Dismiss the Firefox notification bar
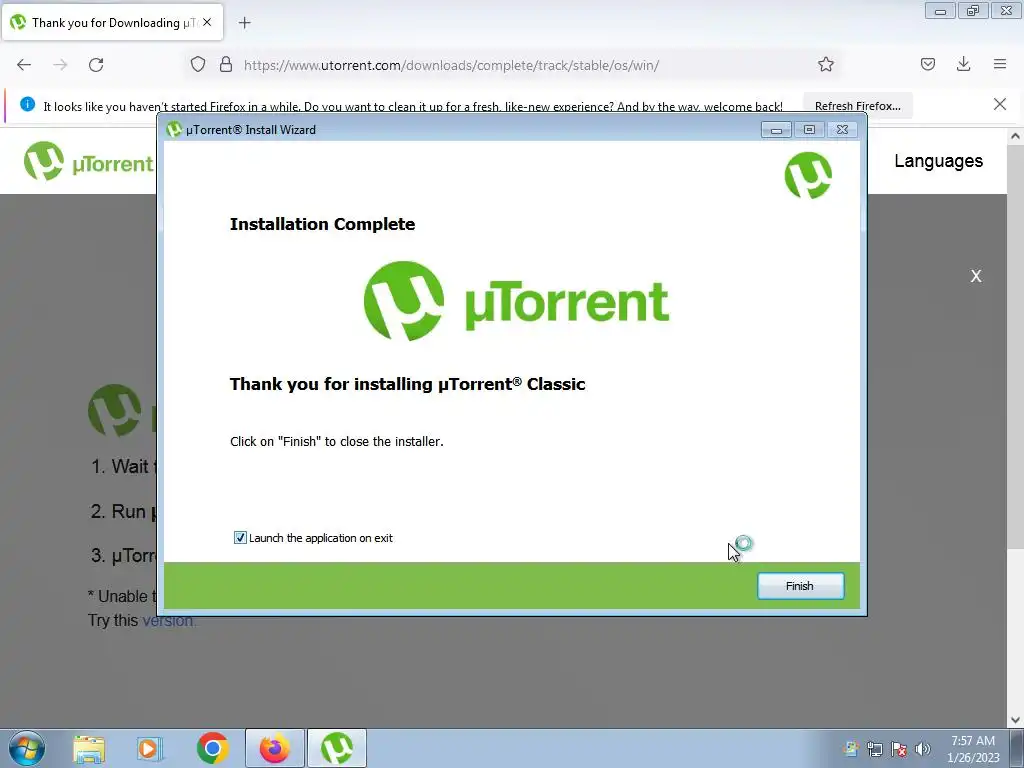 (999, 104)
